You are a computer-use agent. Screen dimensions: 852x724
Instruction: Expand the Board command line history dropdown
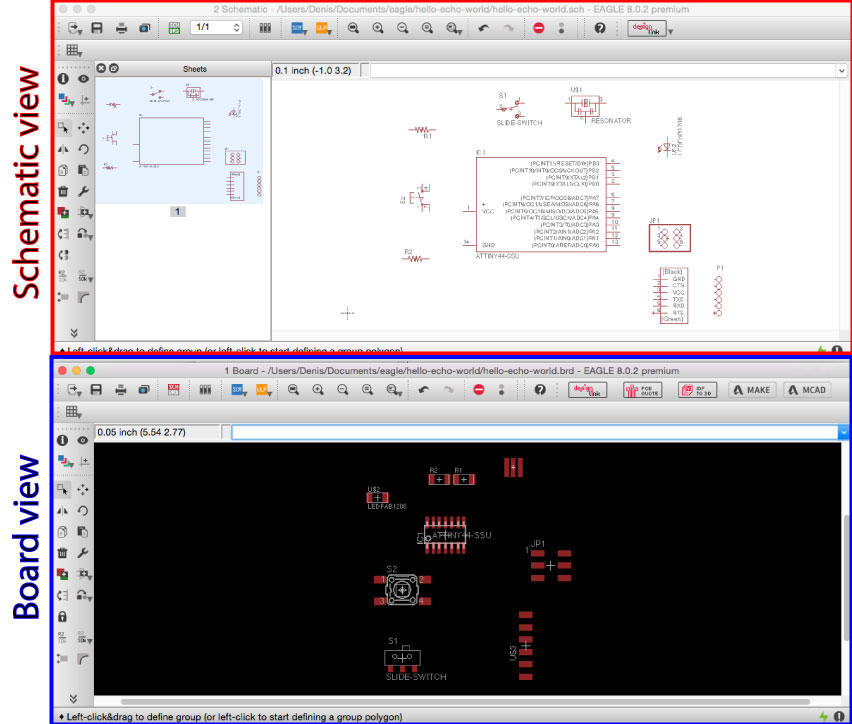tap(843, 433)
